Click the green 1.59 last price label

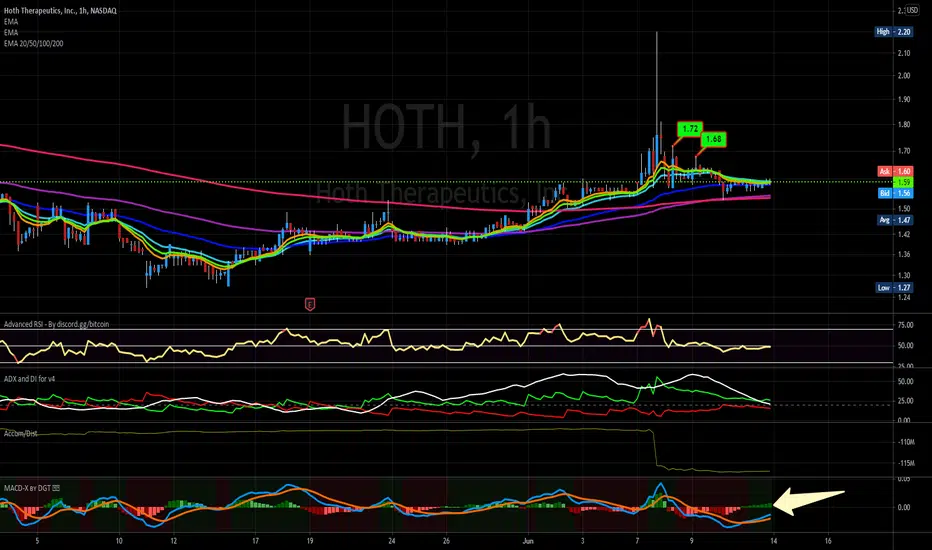903,182
